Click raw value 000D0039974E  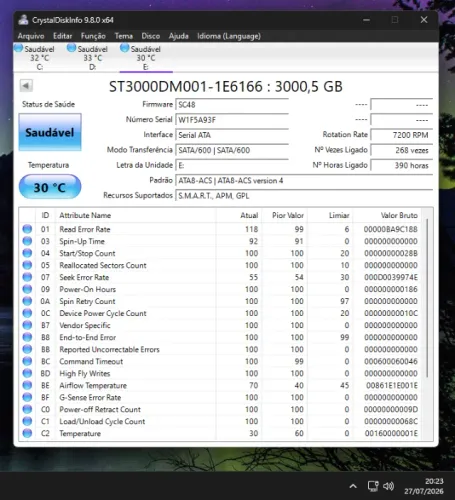[x=390, y=277]
